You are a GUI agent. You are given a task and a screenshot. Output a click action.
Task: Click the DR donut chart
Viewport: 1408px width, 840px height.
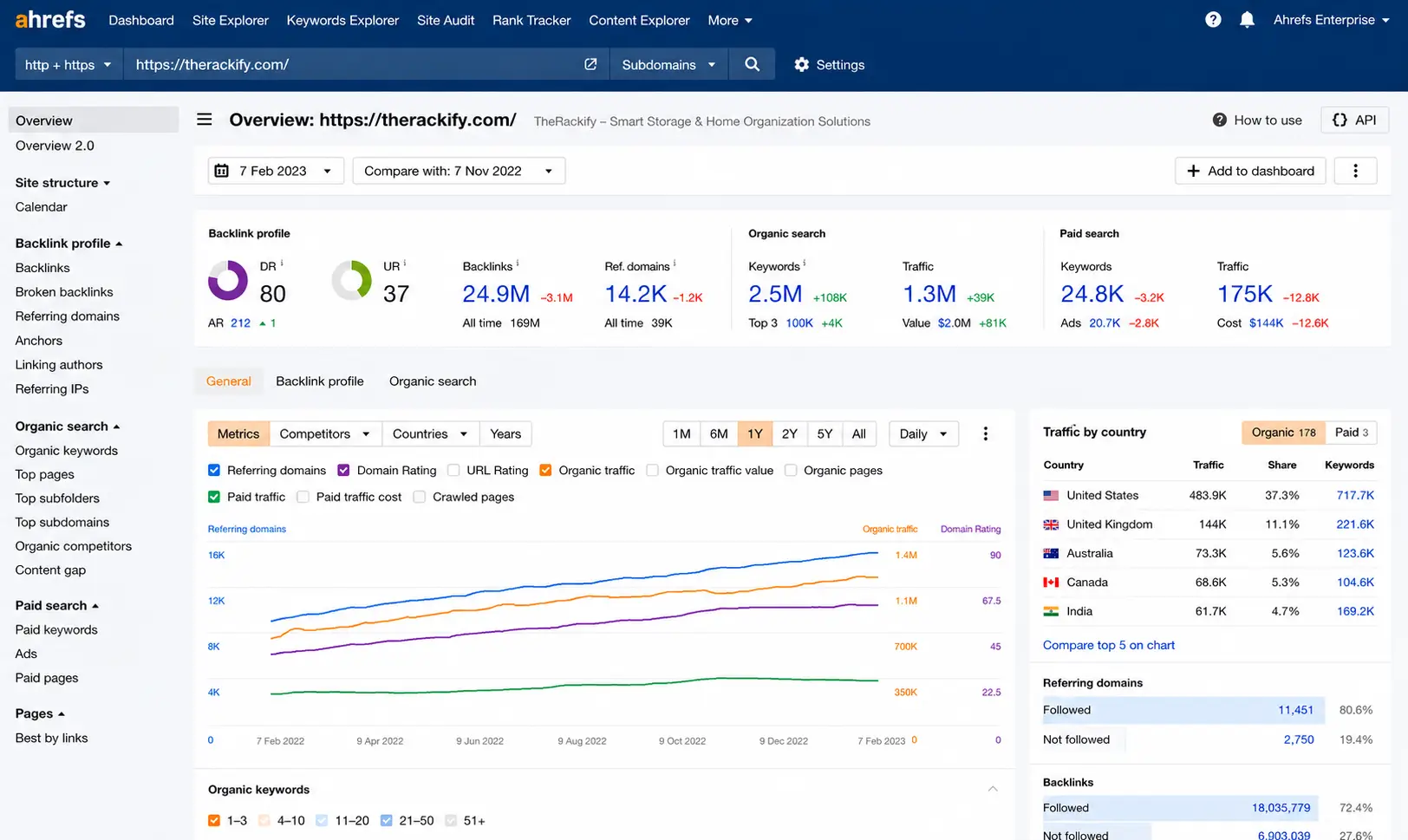click(x=228, y=281)
